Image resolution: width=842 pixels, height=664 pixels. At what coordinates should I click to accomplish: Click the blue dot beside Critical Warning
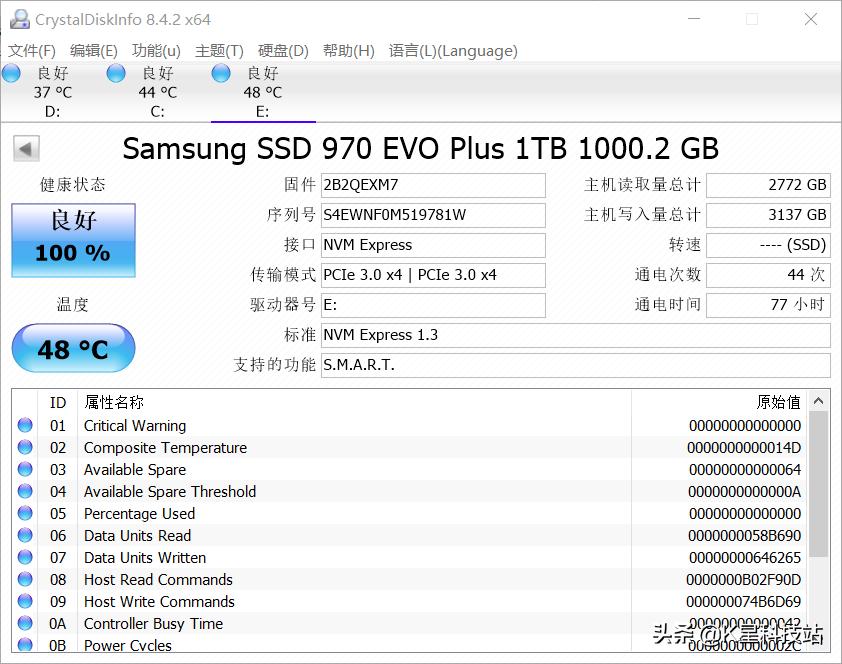(24, 425)
